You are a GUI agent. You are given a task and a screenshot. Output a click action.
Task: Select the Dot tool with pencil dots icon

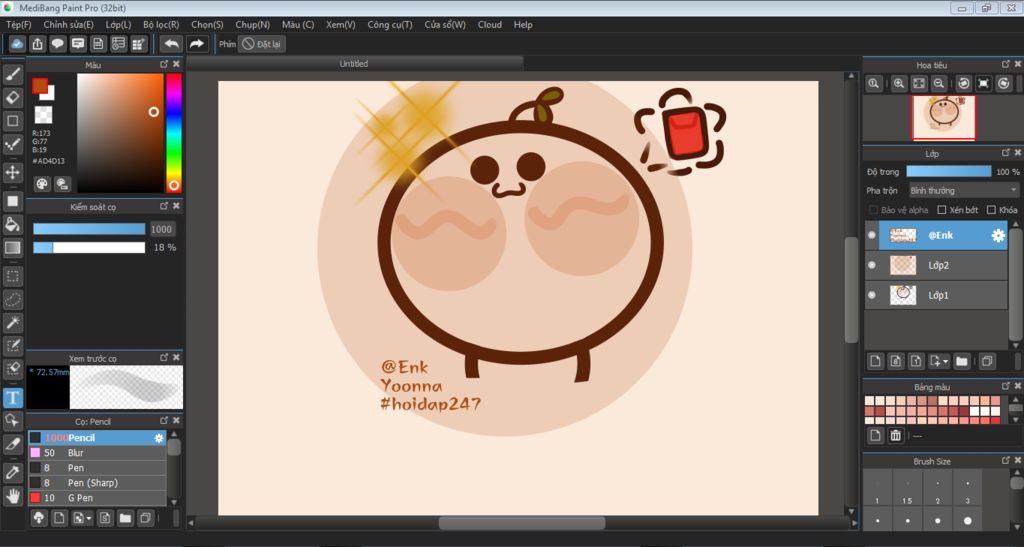coord(12,144)
